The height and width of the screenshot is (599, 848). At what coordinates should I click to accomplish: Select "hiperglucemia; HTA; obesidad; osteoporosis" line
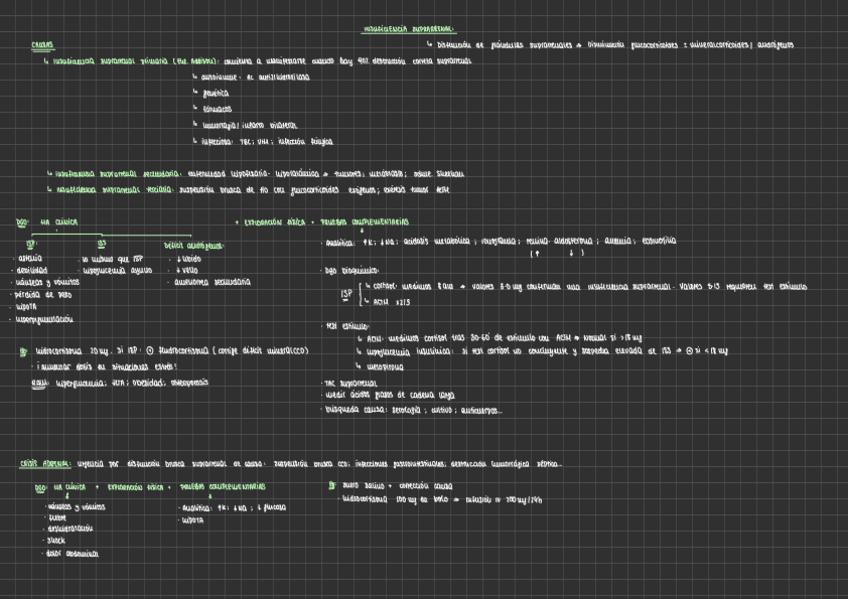[x=132, y=383]
